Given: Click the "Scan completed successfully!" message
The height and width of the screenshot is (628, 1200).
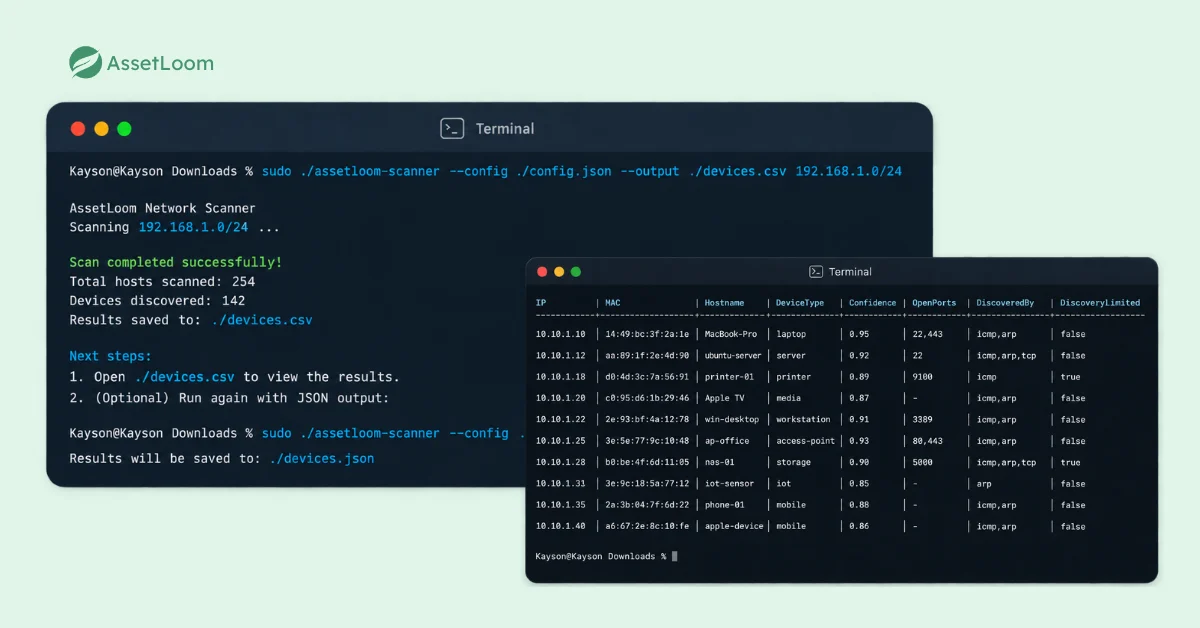Looking at the screenshot, I should tap(176, 262).
